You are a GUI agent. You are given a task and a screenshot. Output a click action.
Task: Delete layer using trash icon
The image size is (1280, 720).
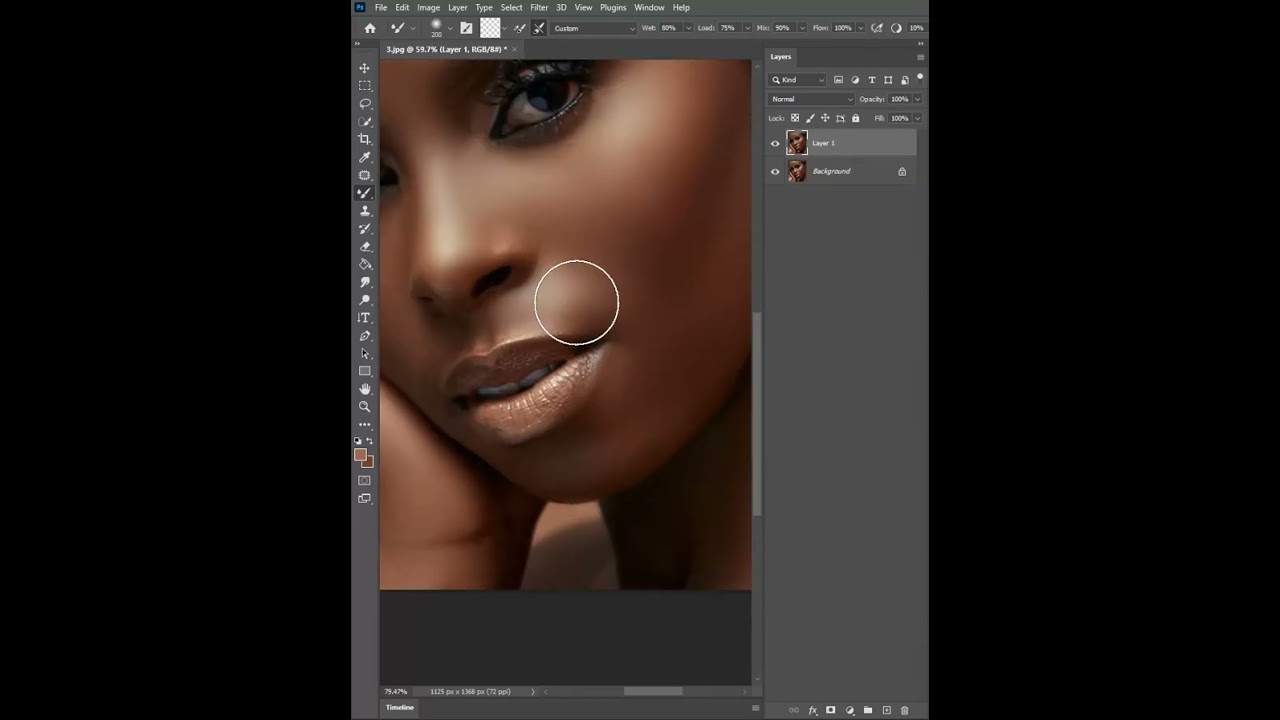pos(904,710)
